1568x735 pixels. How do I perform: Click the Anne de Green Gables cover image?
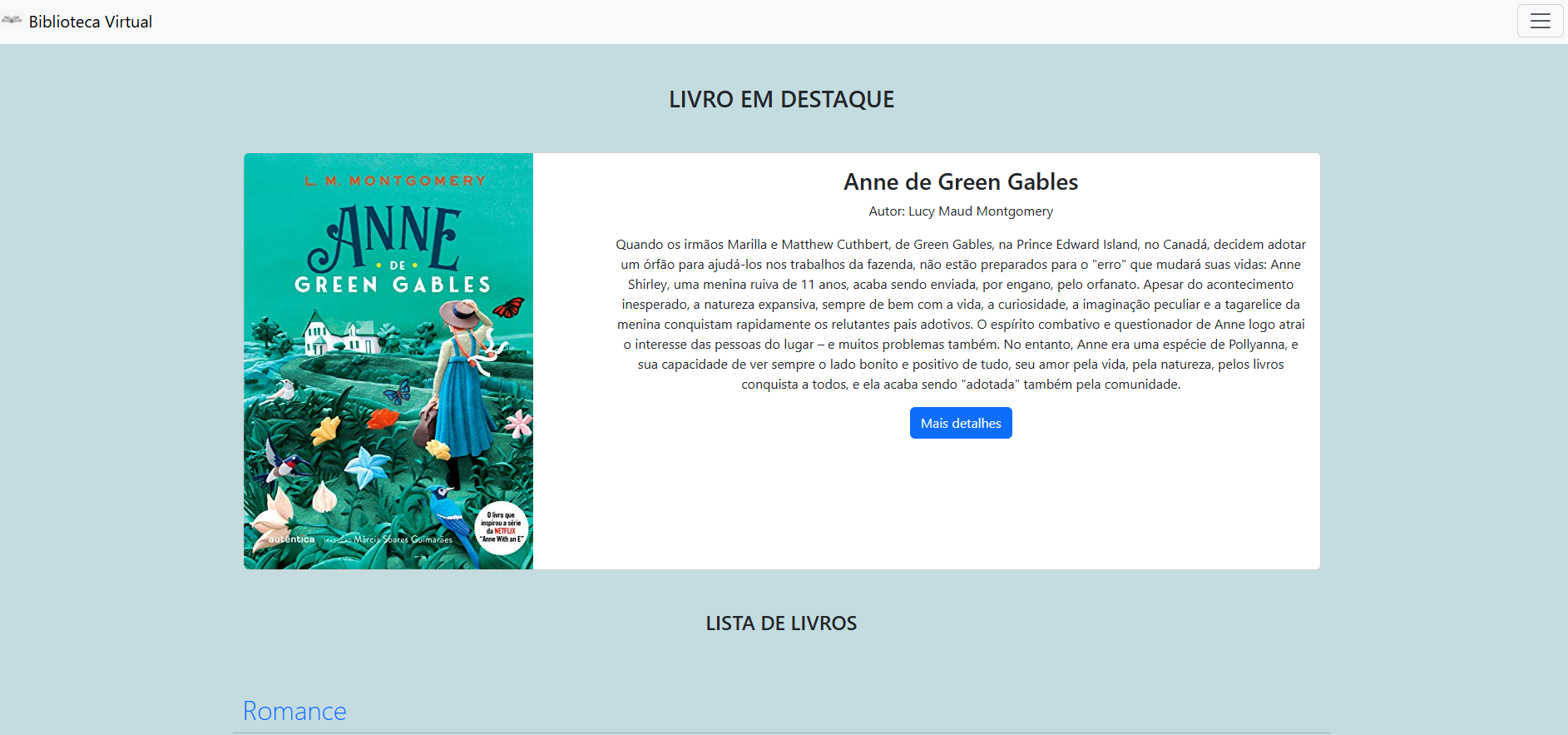coord(388,360)
